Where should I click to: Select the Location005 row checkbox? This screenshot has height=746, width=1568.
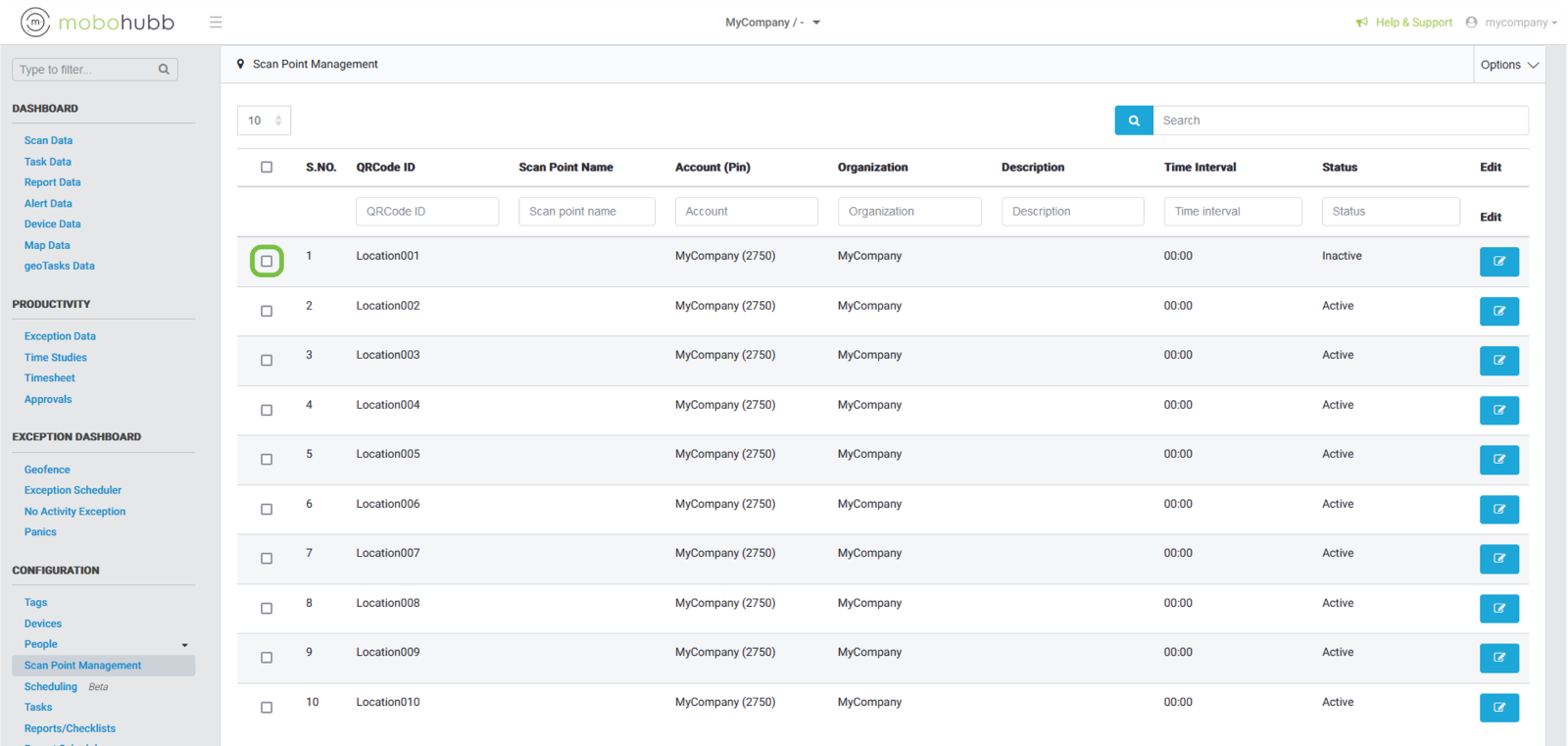[267, 460]
